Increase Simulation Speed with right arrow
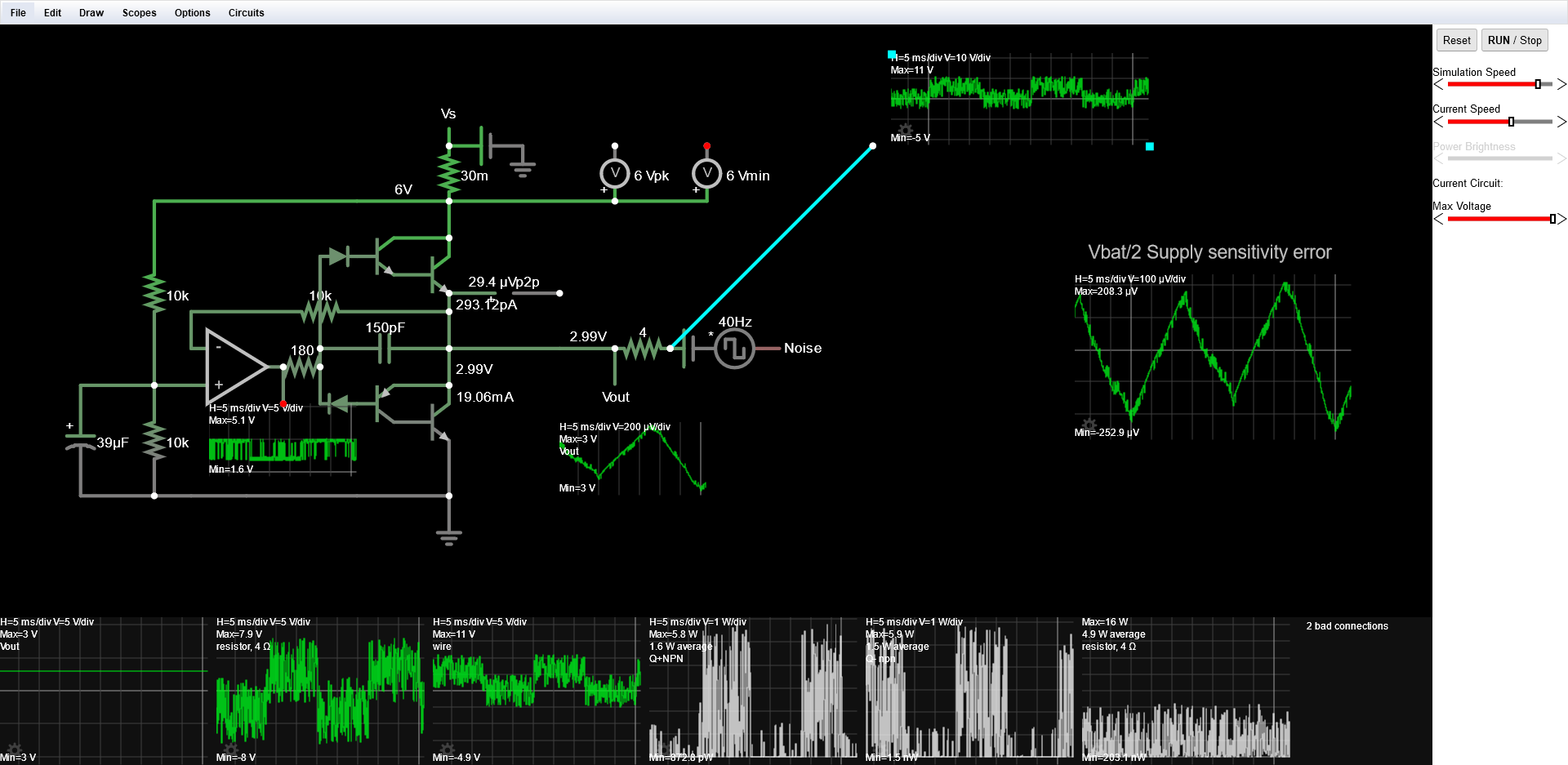The height and width of the screenshot is (765, 1568). click(1561, 84)
